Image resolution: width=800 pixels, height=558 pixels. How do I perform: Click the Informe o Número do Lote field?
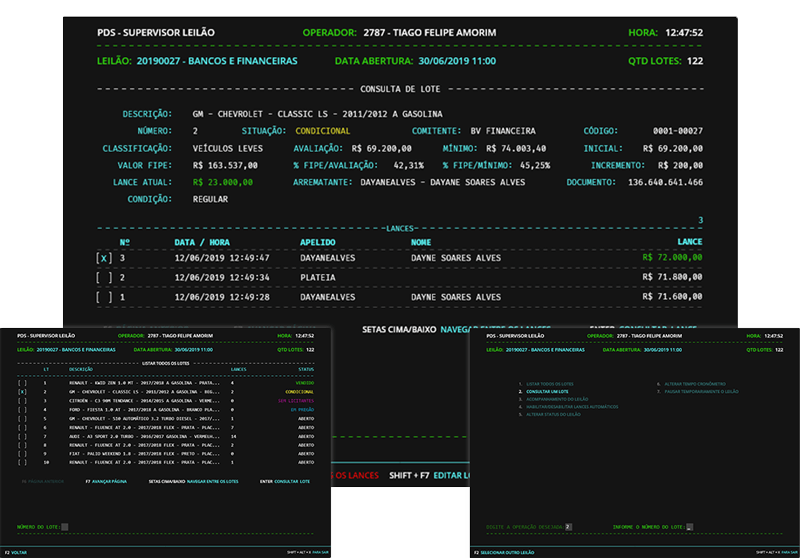(690, 527)
